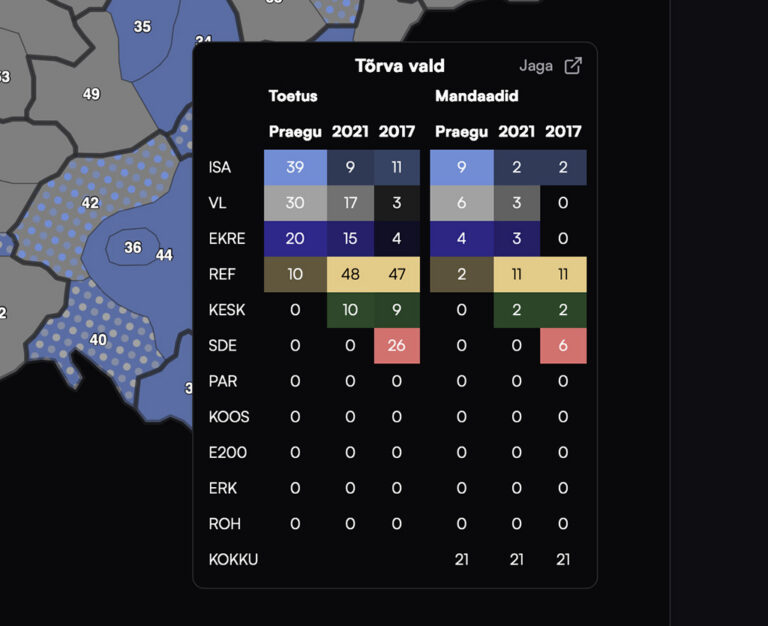Click the Tõrva vald popup title
Viewport: 768px width, 626px height.
[x=399, y=66]
